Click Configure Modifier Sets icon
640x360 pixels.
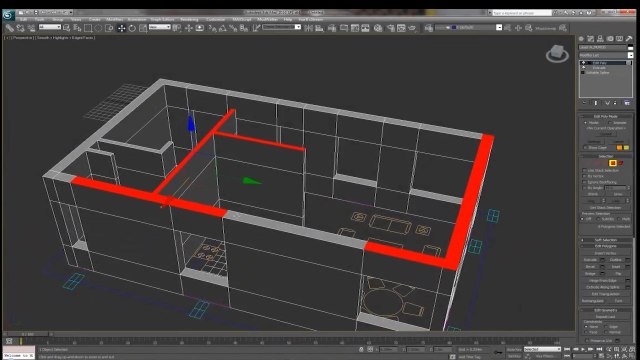click(627, 103)
